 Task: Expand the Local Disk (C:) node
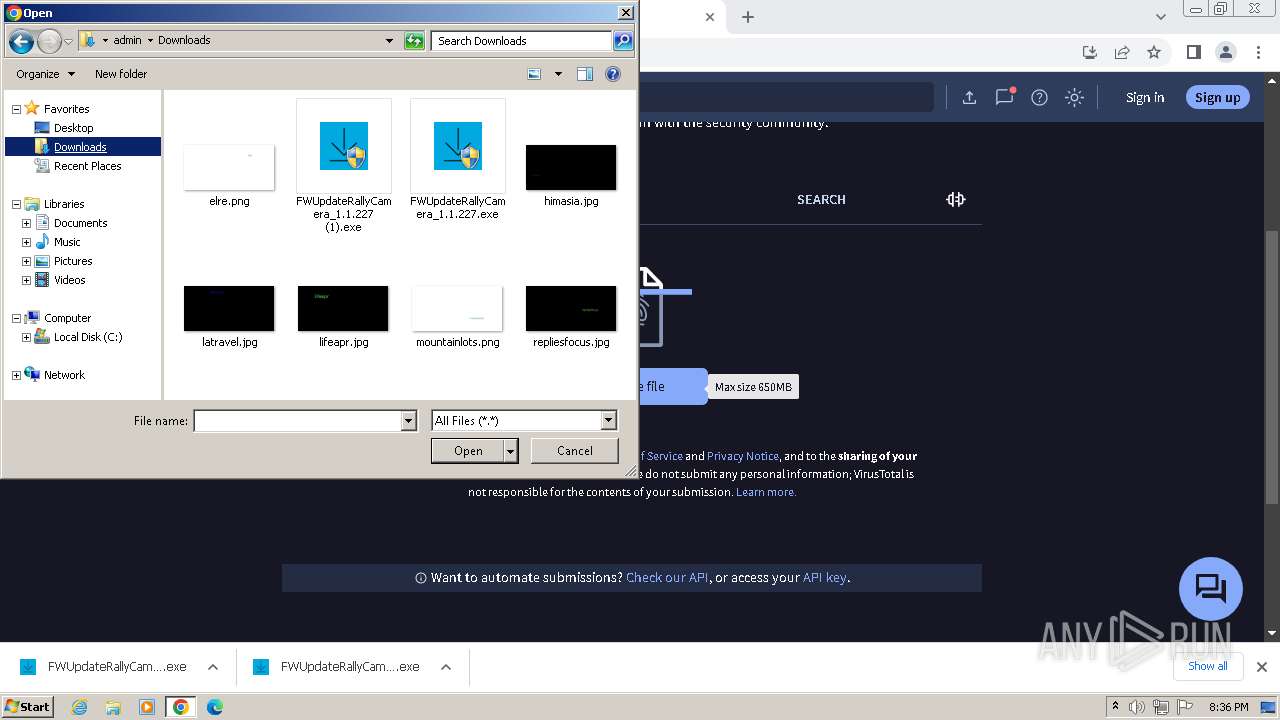[x=26, y=337]
